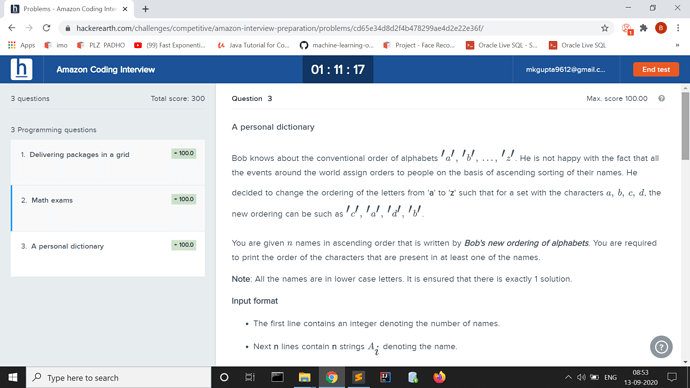690x388 pixels.
Task: Open the Chrome three-dot menu
Action: tap(678, 28)
